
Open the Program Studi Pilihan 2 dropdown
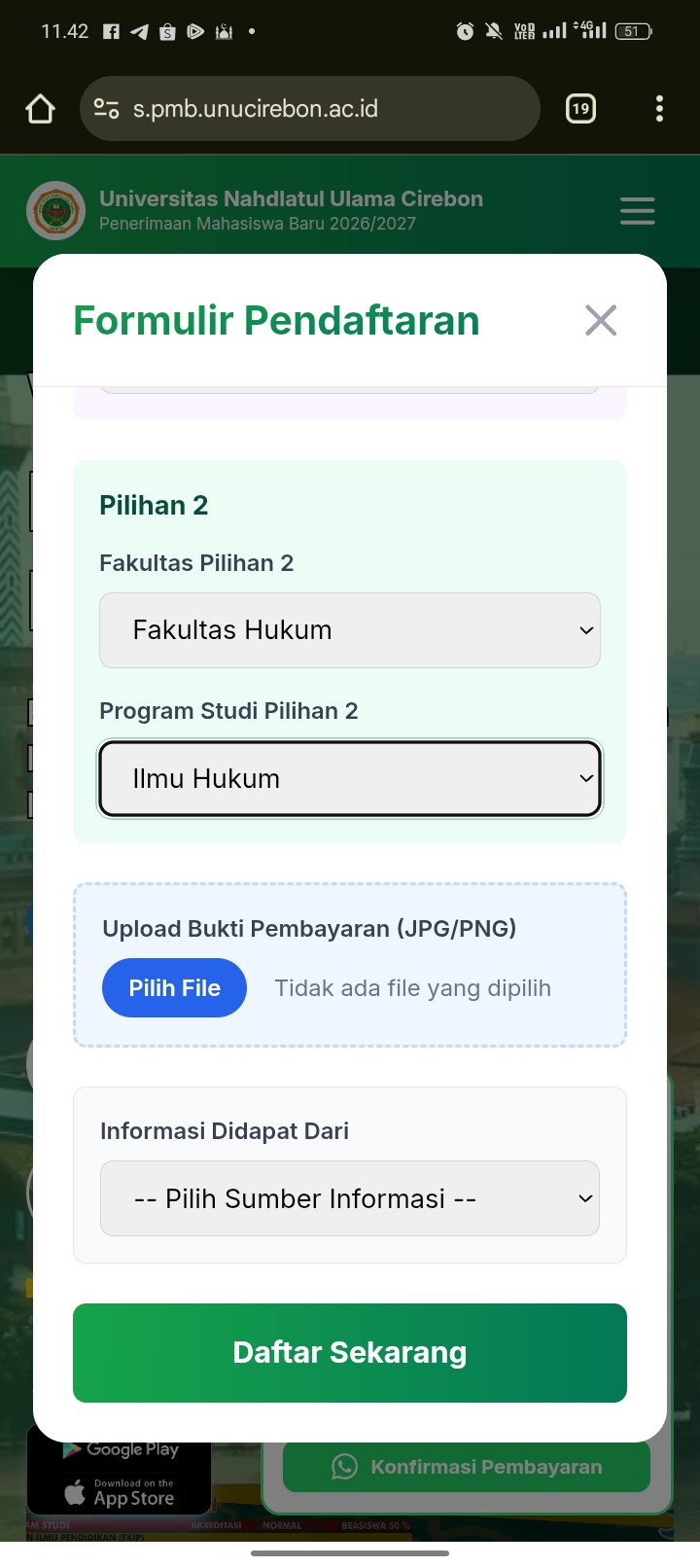point(350,779)
